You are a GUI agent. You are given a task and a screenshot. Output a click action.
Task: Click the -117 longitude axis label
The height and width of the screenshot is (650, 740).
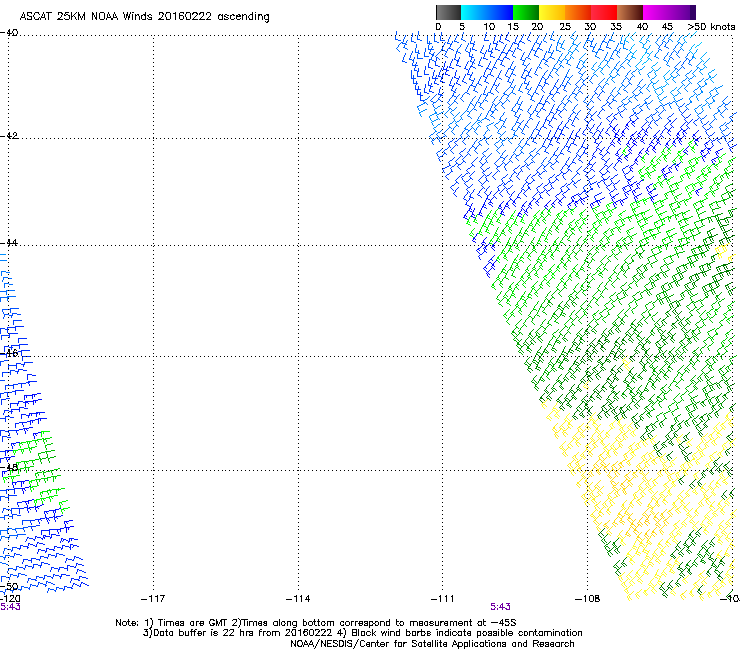(153, 599)
